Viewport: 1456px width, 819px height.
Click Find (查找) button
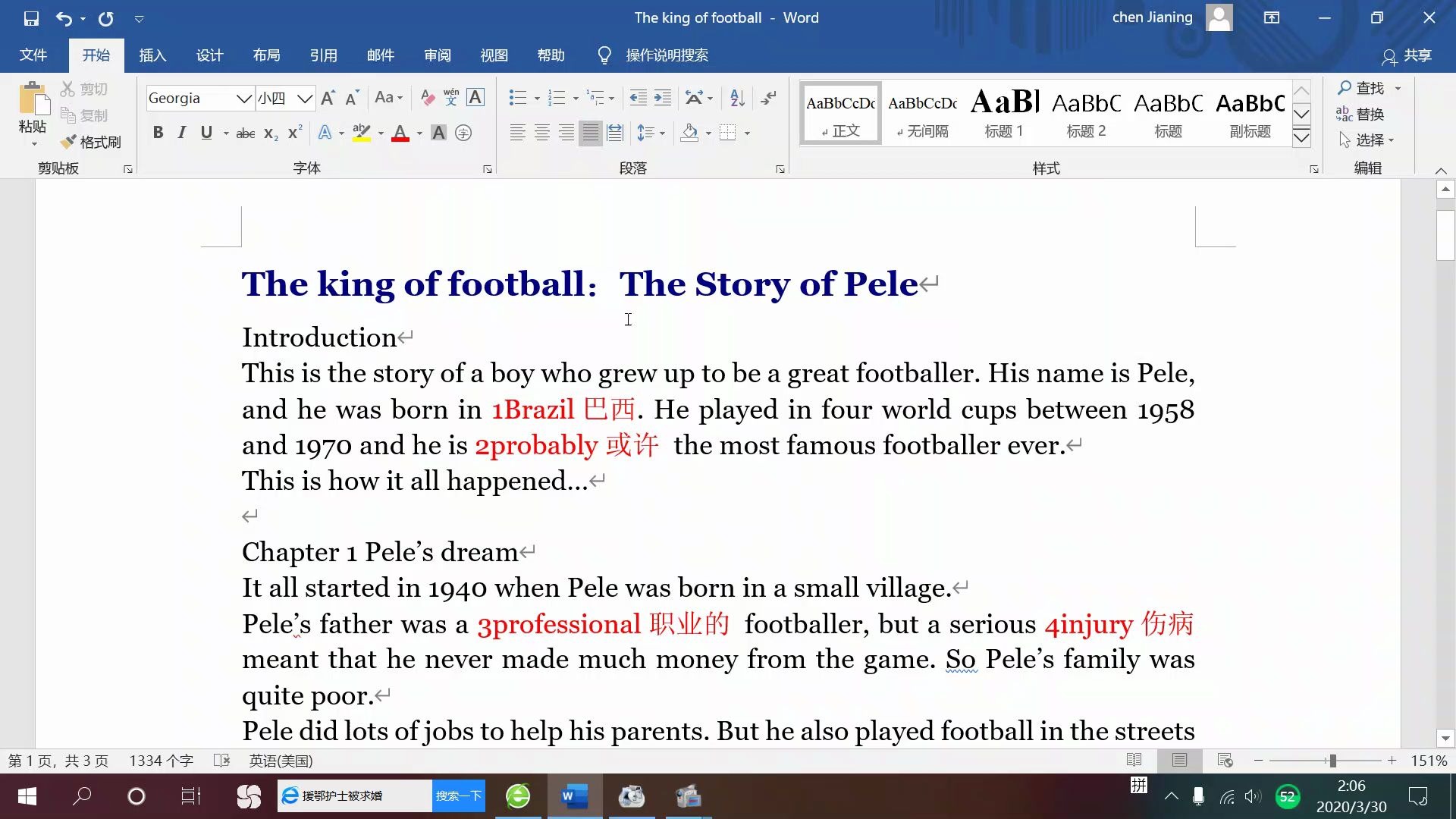1362,88
